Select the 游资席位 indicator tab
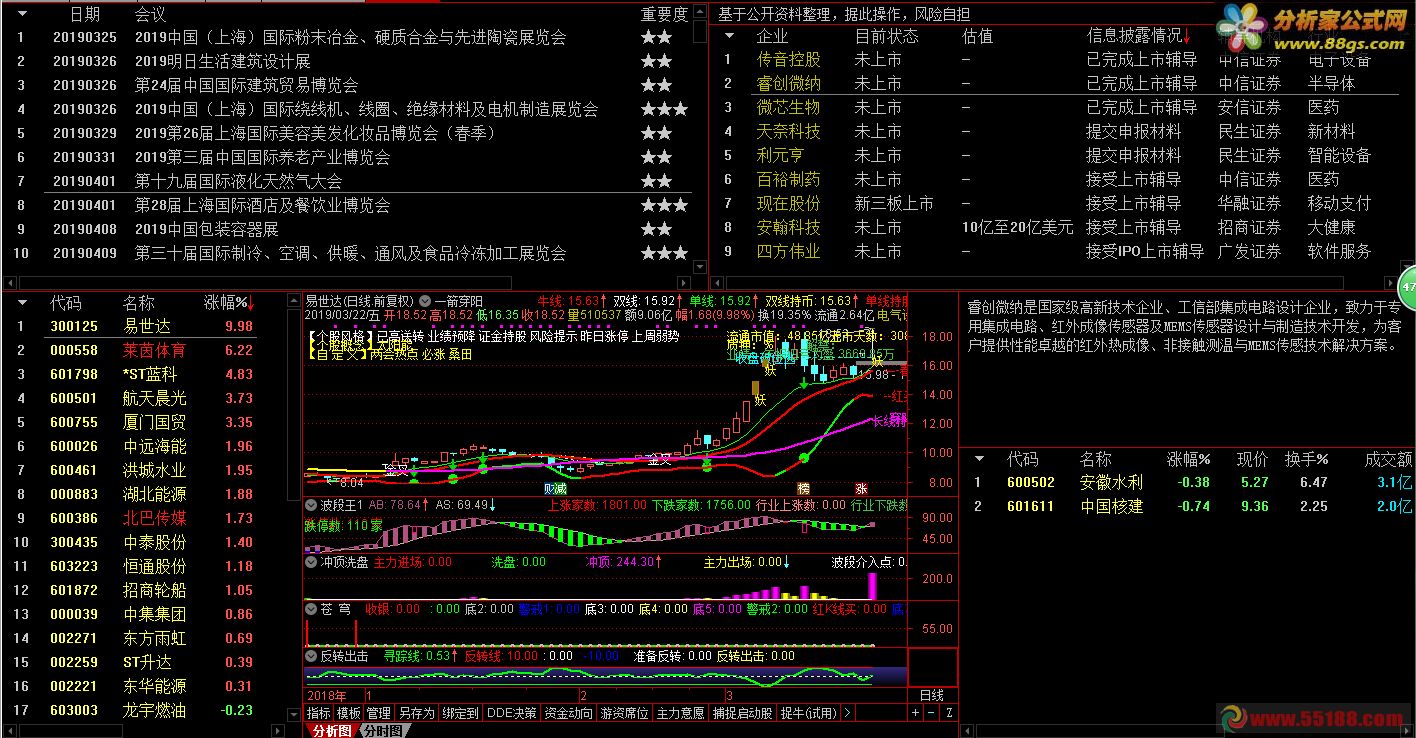The height and width of the screenshot is (738, 1416). 625,713
